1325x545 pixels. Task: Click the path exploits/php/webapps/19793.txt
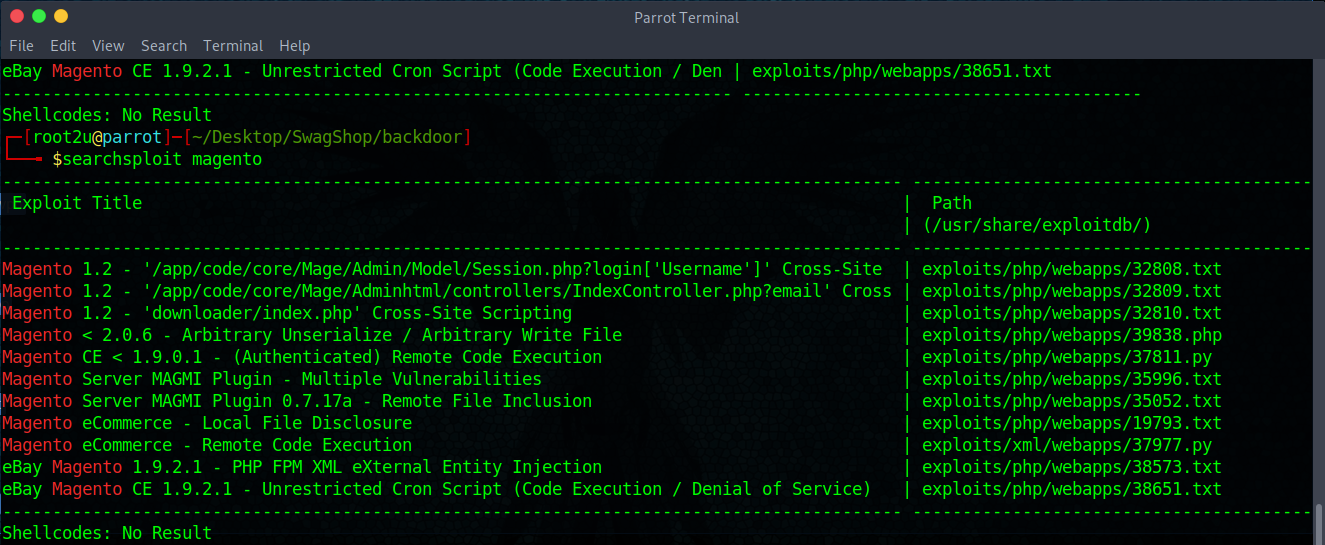coord(1072,423)
